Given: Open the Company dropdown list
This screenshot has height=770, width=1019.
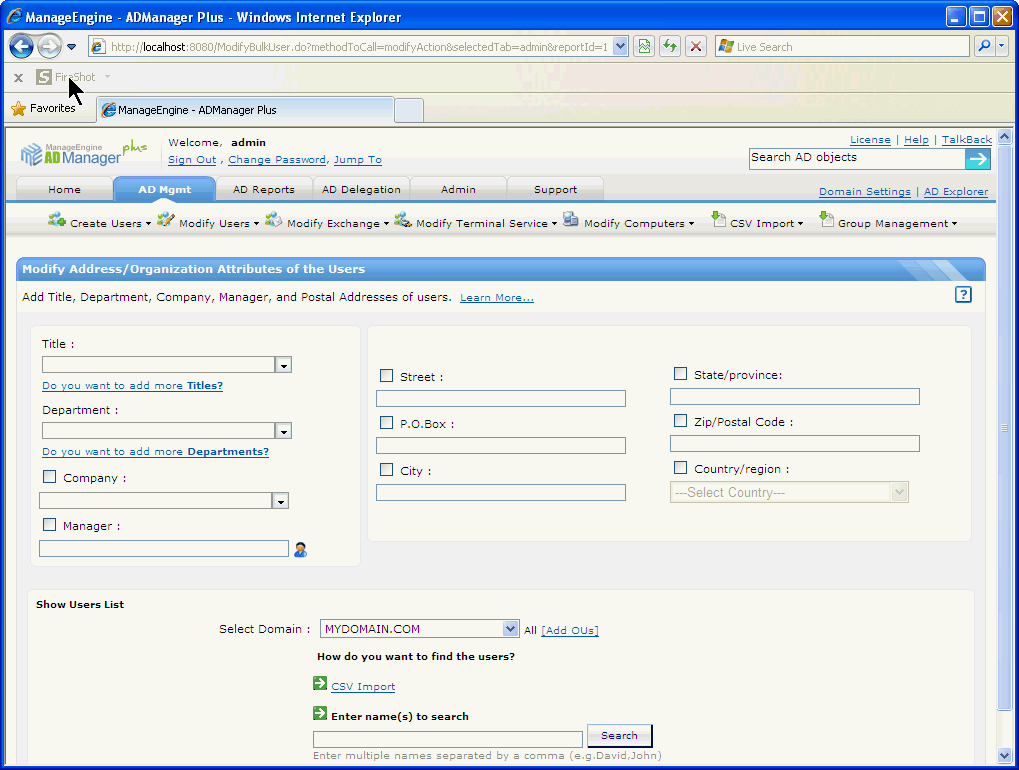Looking at the screenshot, I should click(x=280, y=501).
